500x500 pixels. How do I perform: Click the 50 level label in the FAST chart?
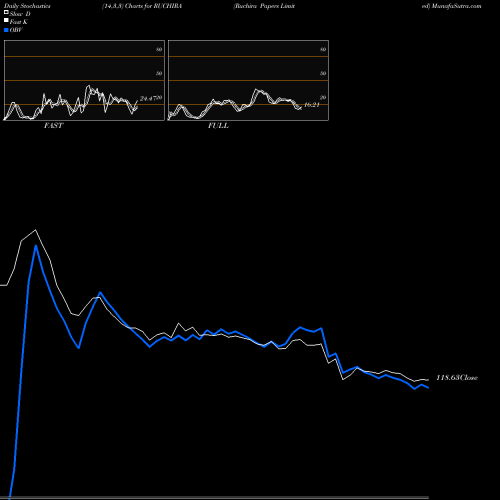pyautogui.click(x=159, y=73)
